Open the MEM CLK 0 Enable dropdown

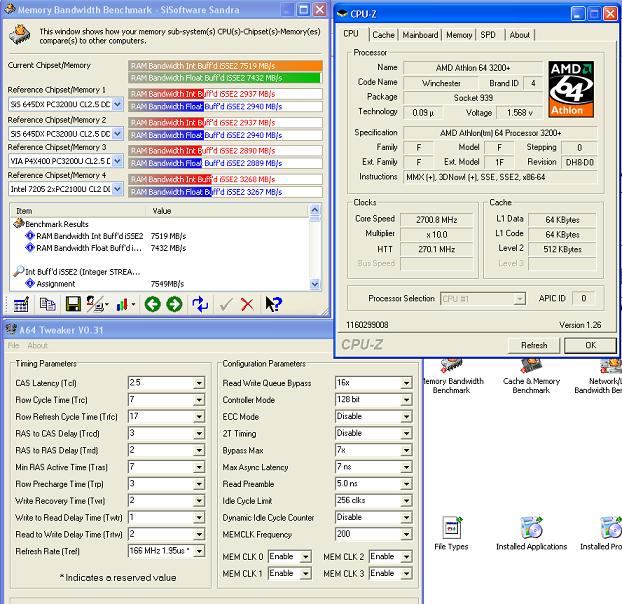coord(305,557)
